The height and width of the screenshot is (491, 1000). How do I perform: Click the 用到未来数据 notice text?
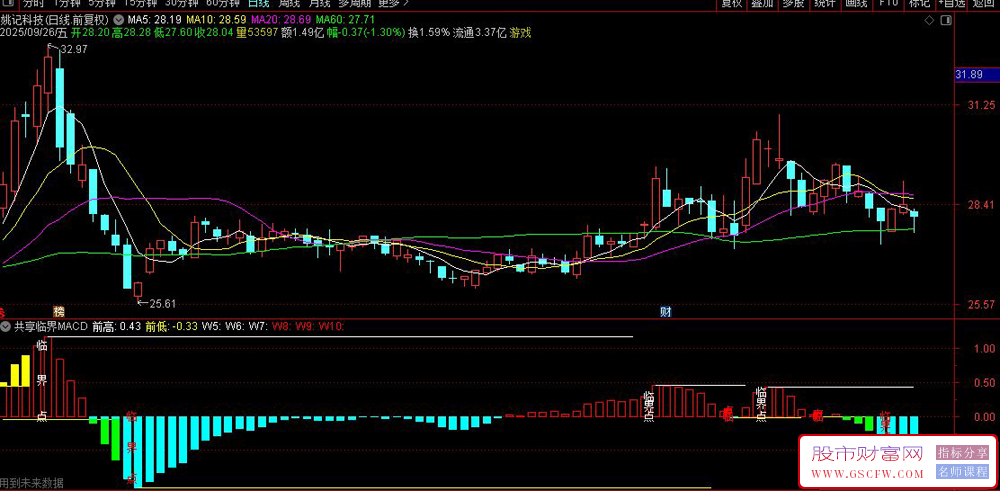32,483
